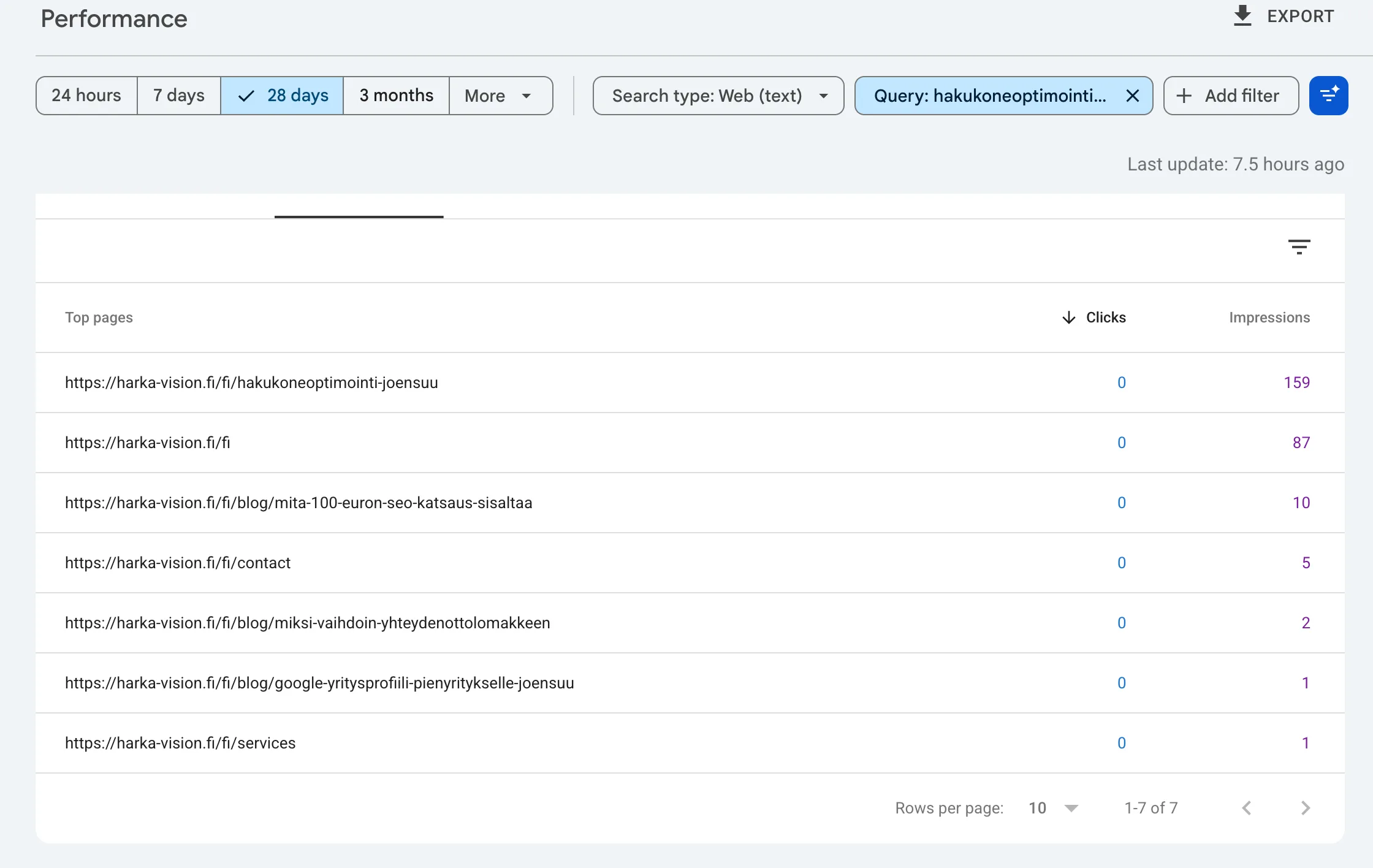Click clicks value 0 in contact row
1373x868 pixels.
1121,563
